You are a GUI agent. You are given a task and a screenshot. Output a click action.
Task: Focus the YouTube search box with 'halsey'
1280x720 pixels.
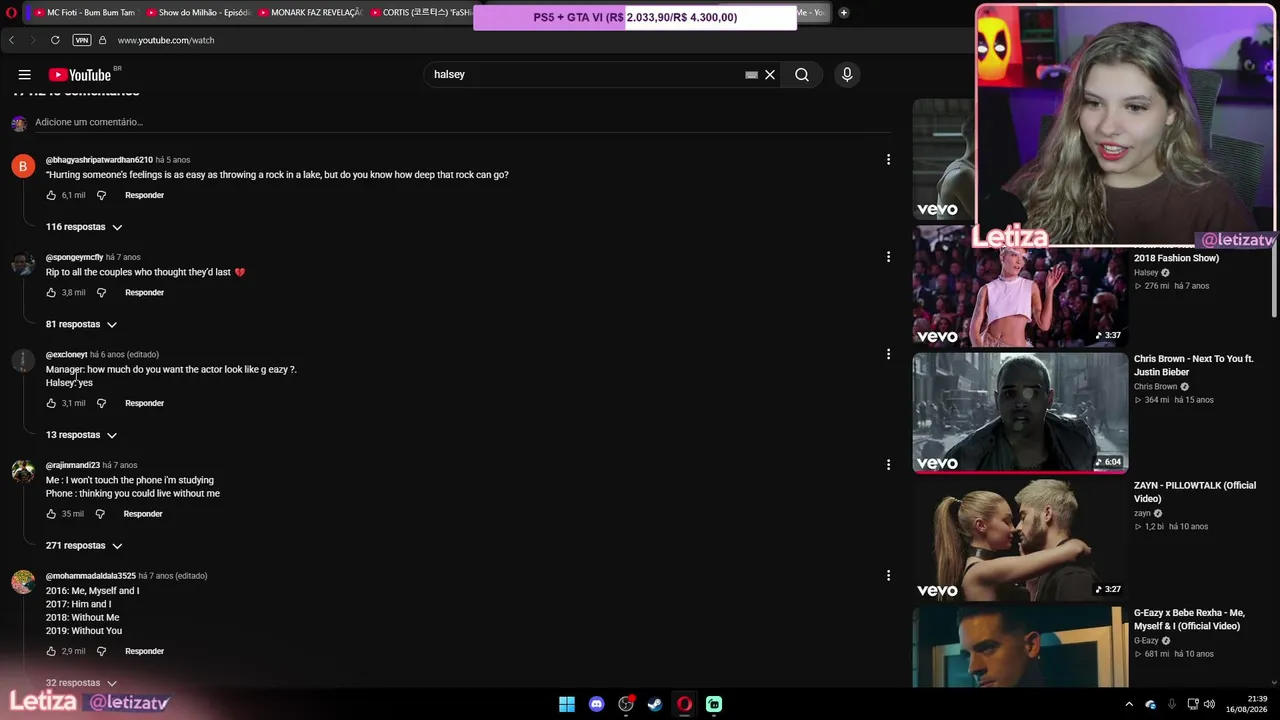[x=585, y=75]
